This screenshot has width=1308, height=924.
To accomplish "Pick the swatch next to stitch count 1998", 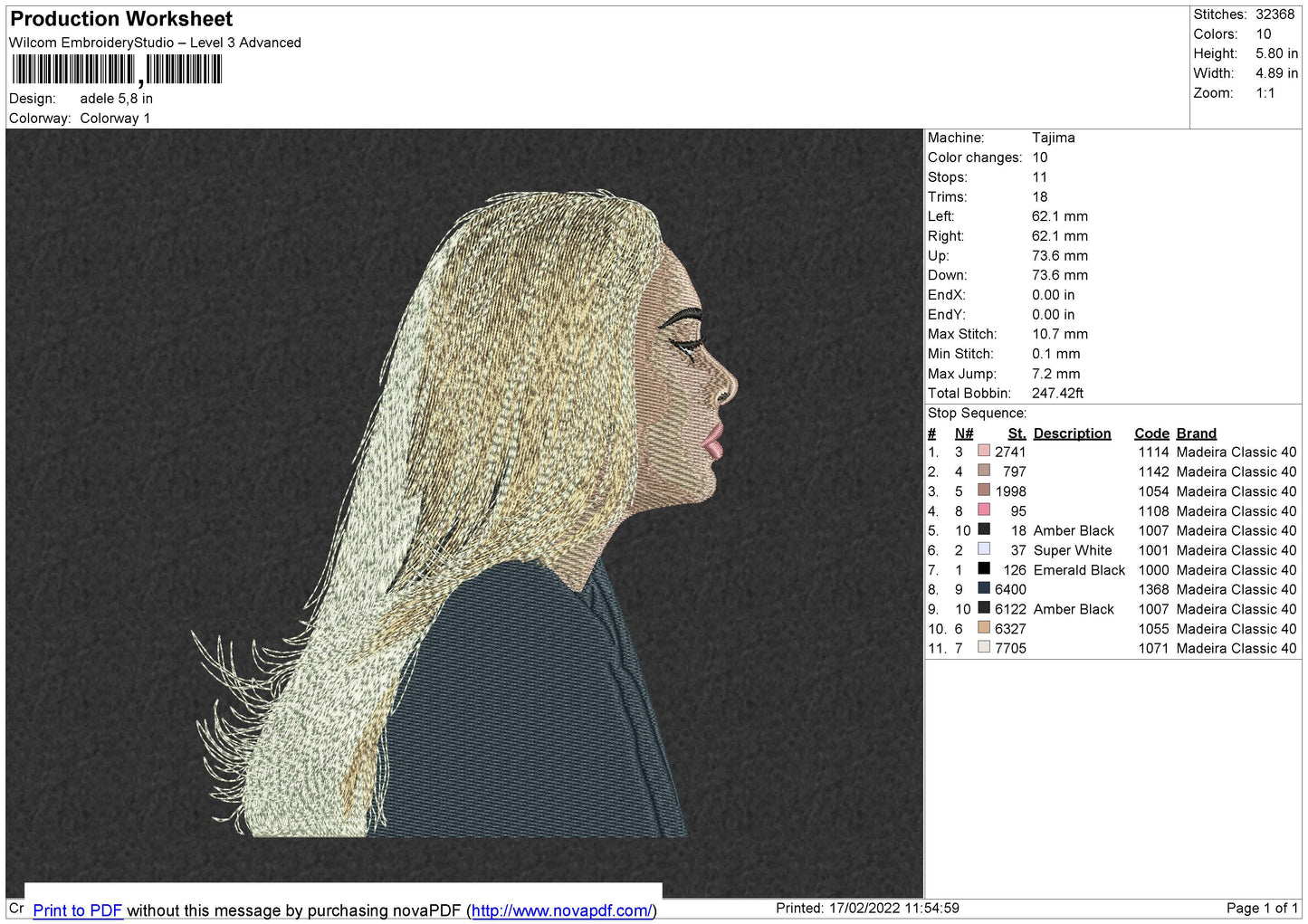I will (x=984, y=491).
